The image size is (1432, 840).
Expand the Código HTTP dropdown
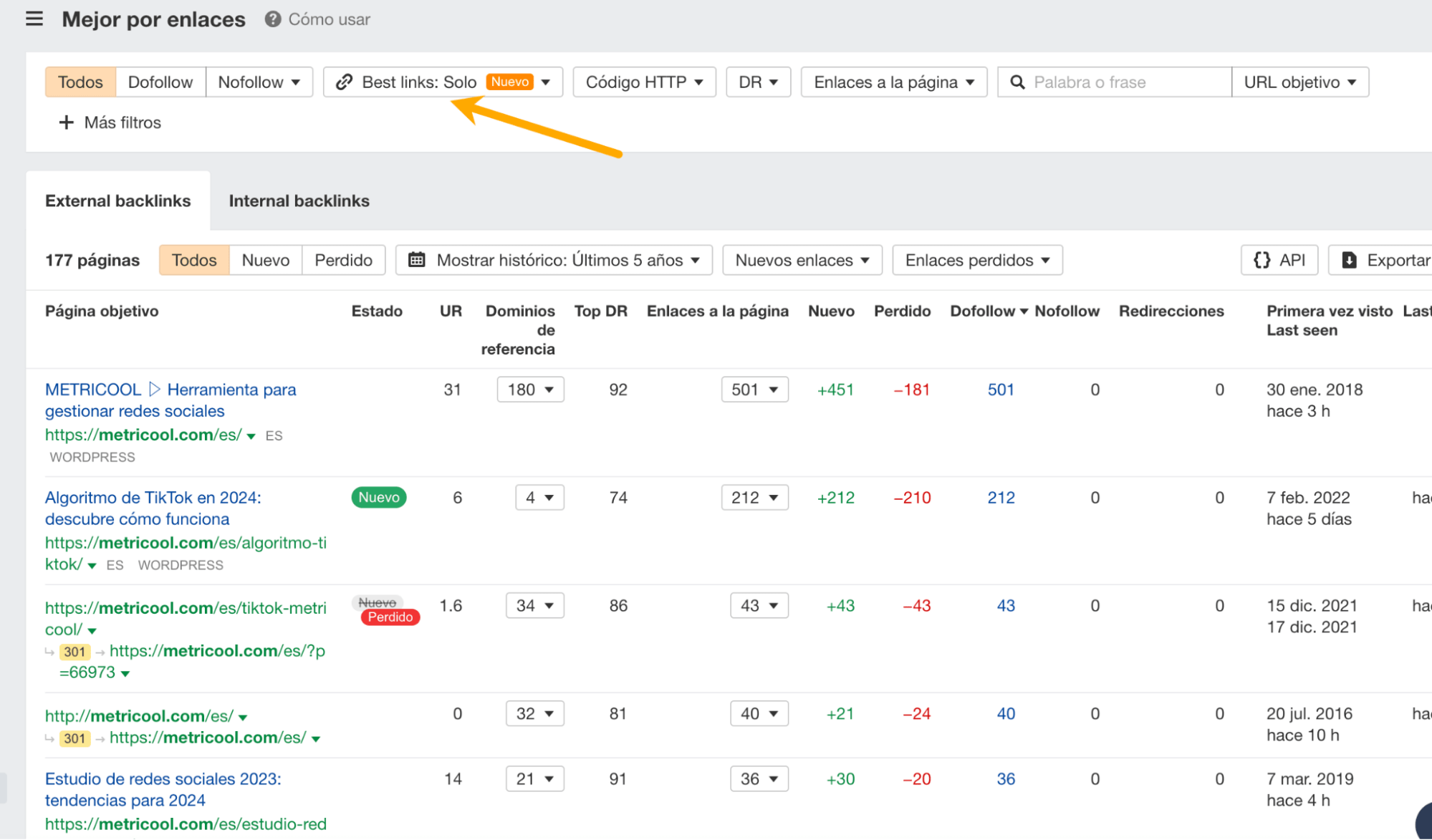pyautogui.click(x=643, y=82)
